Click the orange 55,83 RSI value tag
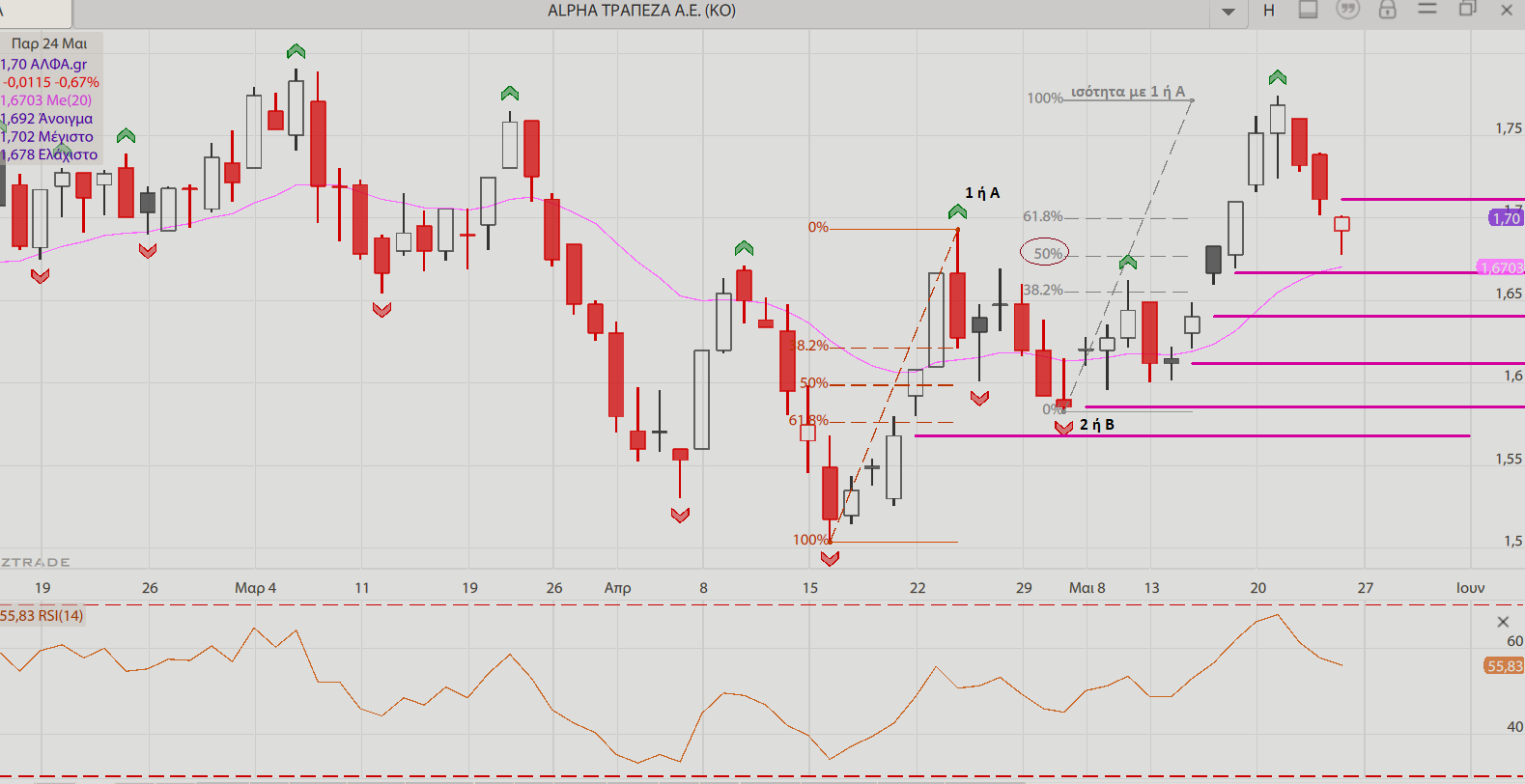The height and width of the screenshot is (784, 1525). tap(1504, 666)
